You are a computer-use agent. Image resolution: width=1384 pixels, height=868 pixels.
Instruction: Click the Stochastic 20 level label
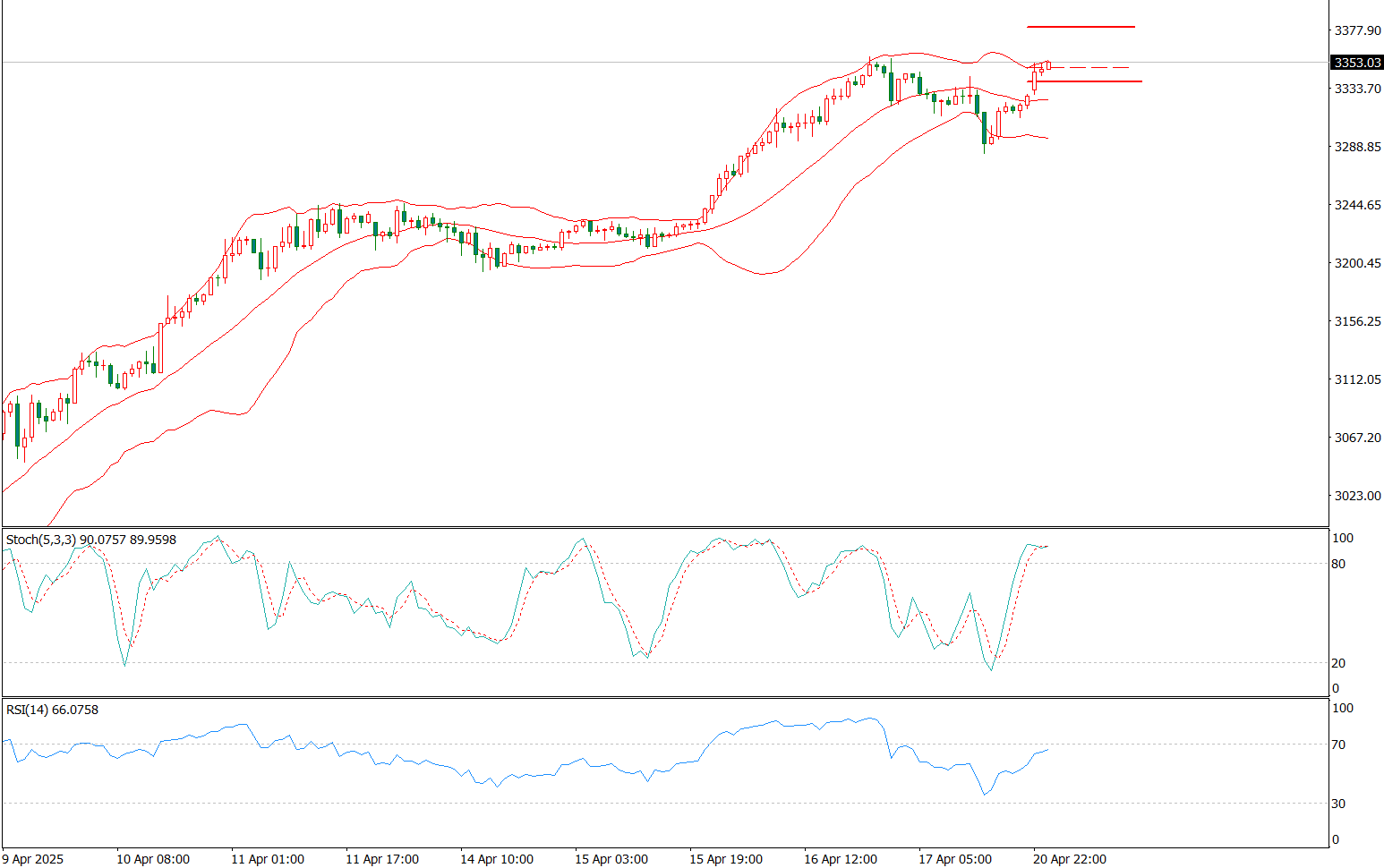click(x=1338, y=663)
